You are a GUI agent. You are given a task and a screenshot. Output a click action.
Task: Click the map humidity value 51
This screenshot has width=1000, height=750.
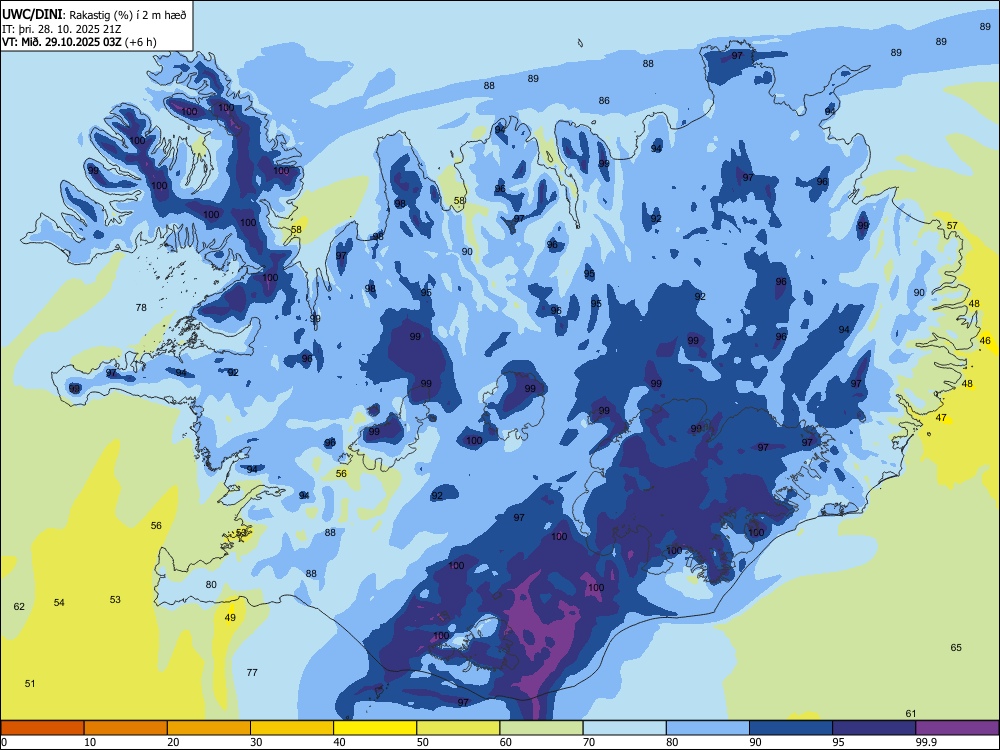(x=30, y=684)
